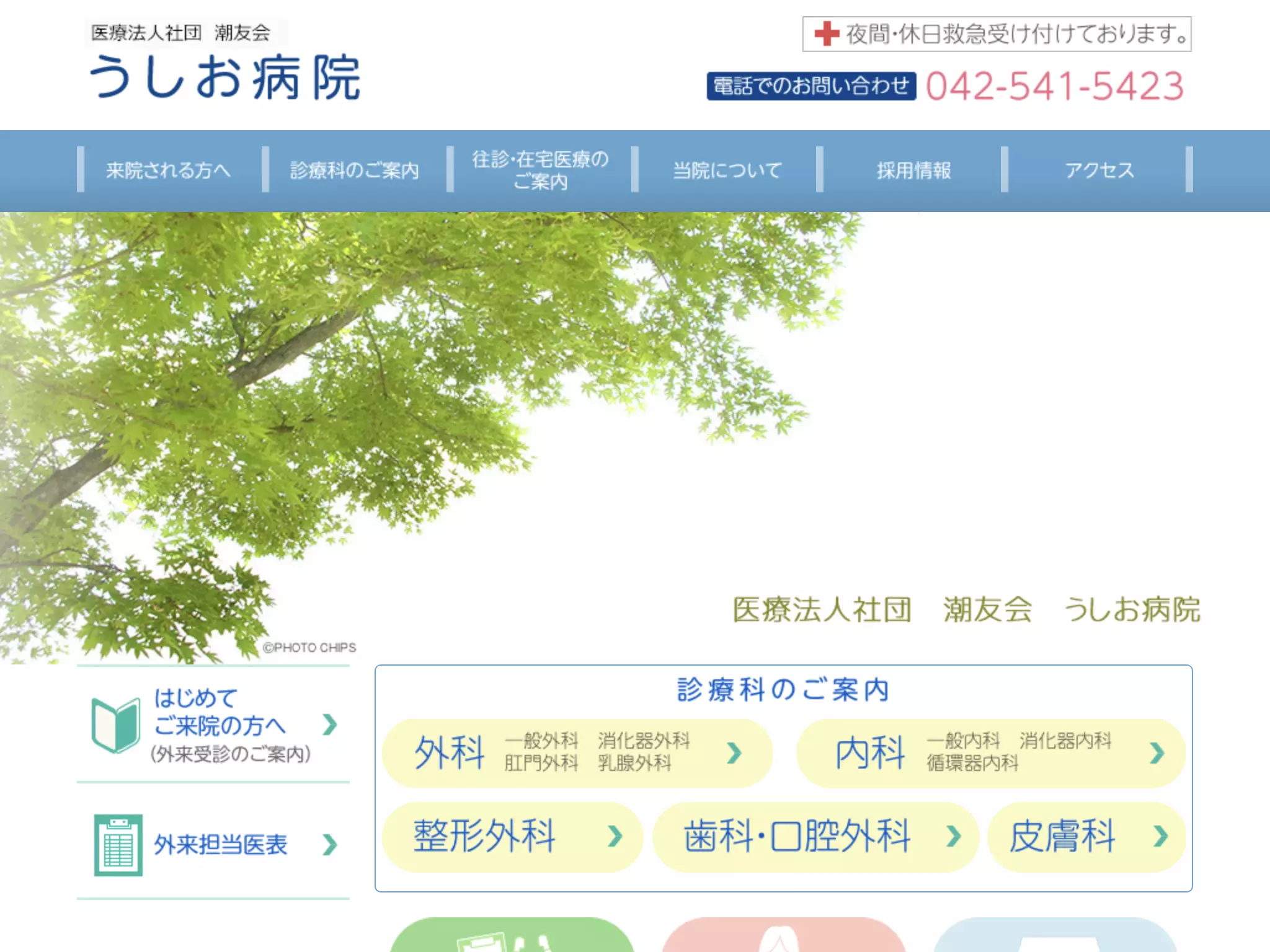This screenshot has height=952, width=1270.
Task: Open the 整形外科 department button
Action: [512, 837]
